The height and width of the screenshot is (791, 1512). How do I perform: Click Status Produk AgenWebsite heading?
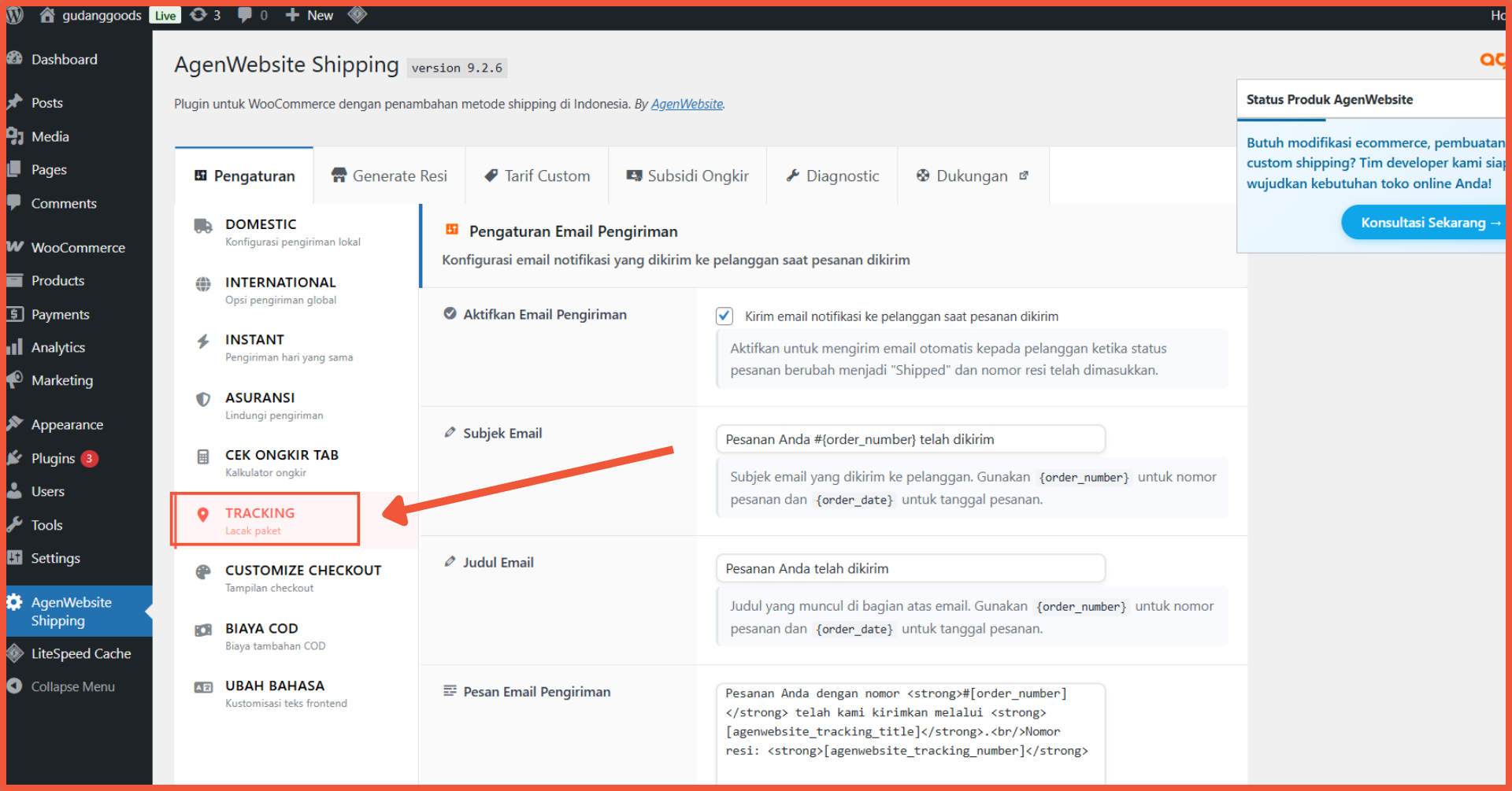click(1329, 99)
